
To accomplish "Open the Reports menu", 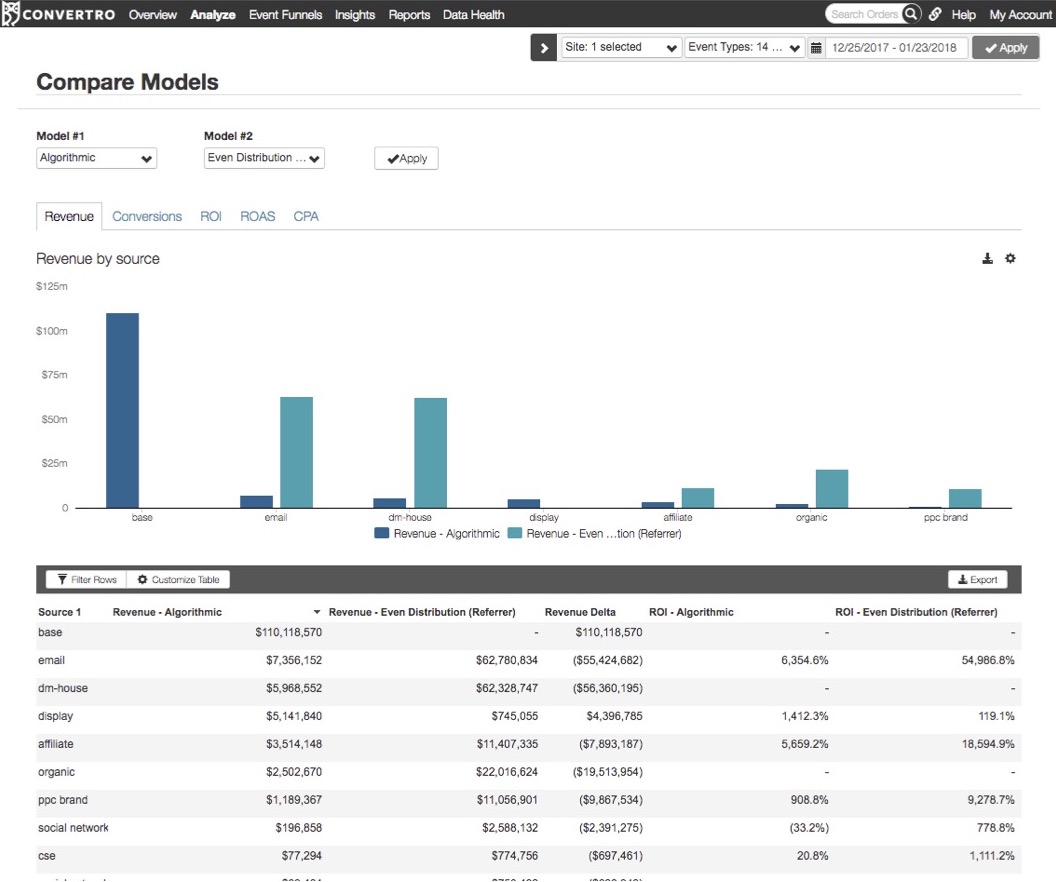I will 409,14.
